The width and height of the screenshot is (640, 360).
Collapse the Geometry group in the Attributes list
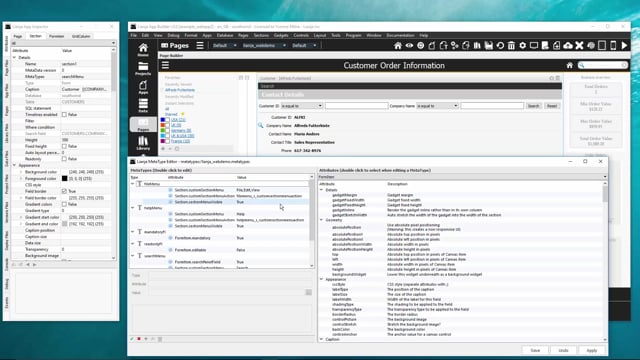(321, 220)
